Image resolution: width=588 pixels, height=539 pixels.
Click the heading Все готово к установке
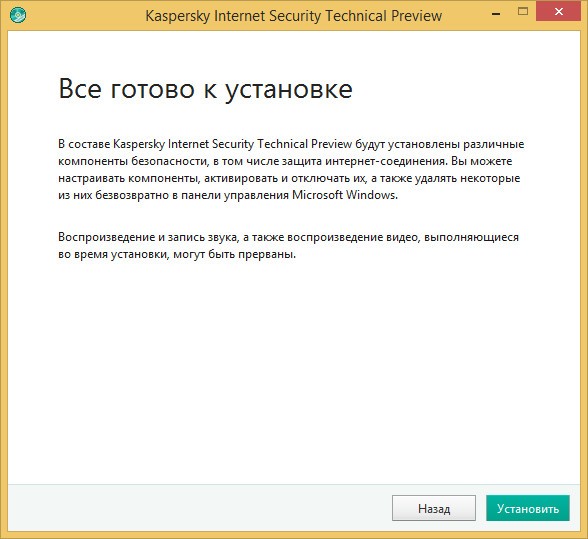(206, 90)
